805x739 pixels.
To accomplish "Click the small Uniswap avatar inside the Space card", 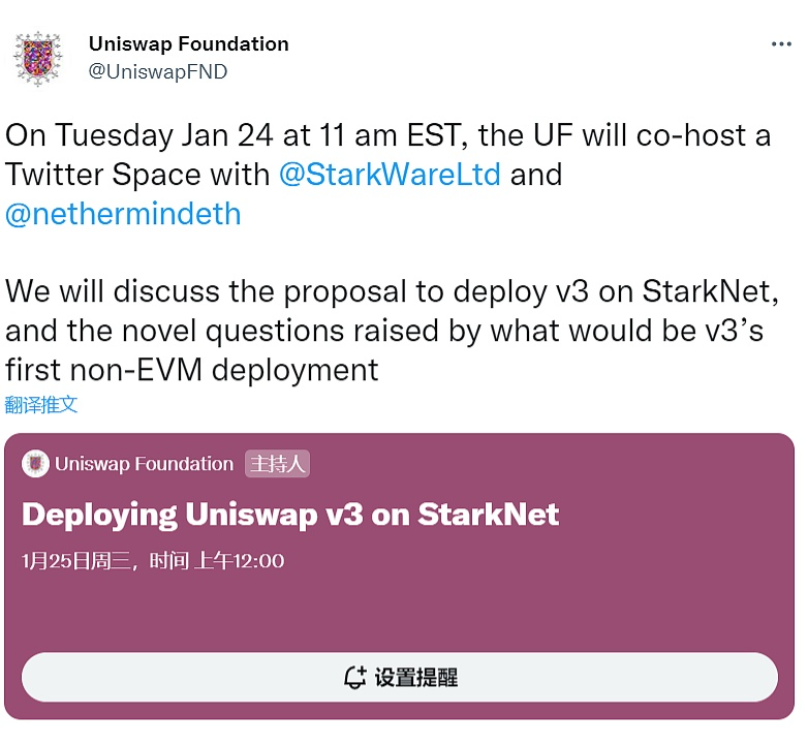I will click(35, 463).
